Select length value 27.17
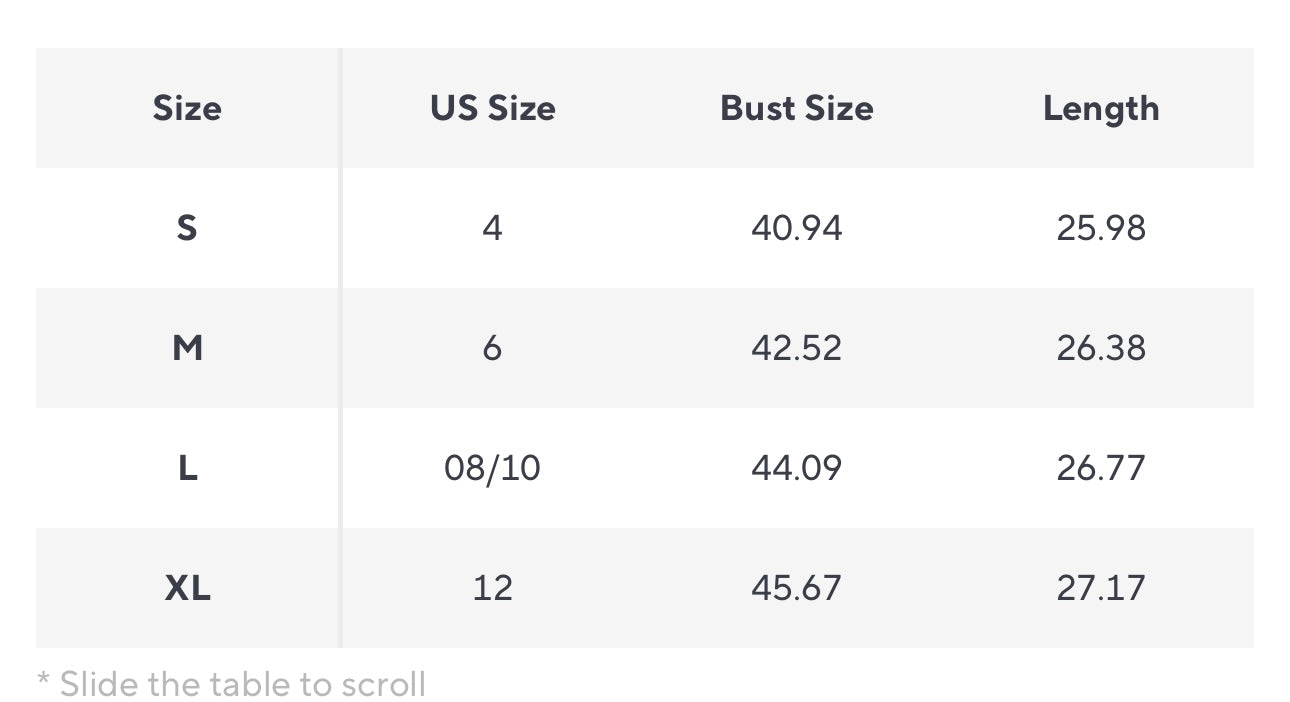This screenshot has width=1290, height=702. pyautogui.click(x=1101, y=588)
